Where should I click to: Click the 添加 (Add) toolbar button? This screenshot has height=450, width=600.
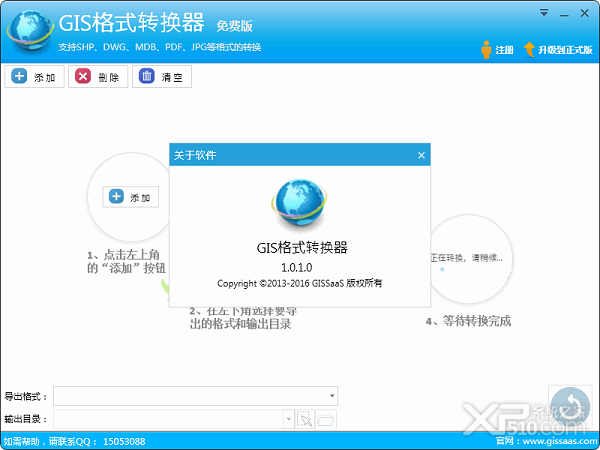(x=34, y=77)
